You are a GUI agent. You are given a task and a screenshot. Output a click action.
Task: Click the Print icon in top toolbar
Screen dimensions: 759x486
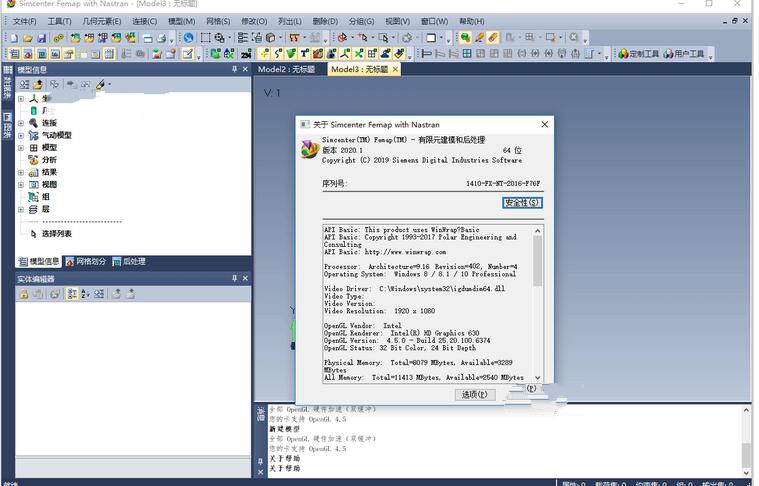pyautogui.click(x=161, y=38)
